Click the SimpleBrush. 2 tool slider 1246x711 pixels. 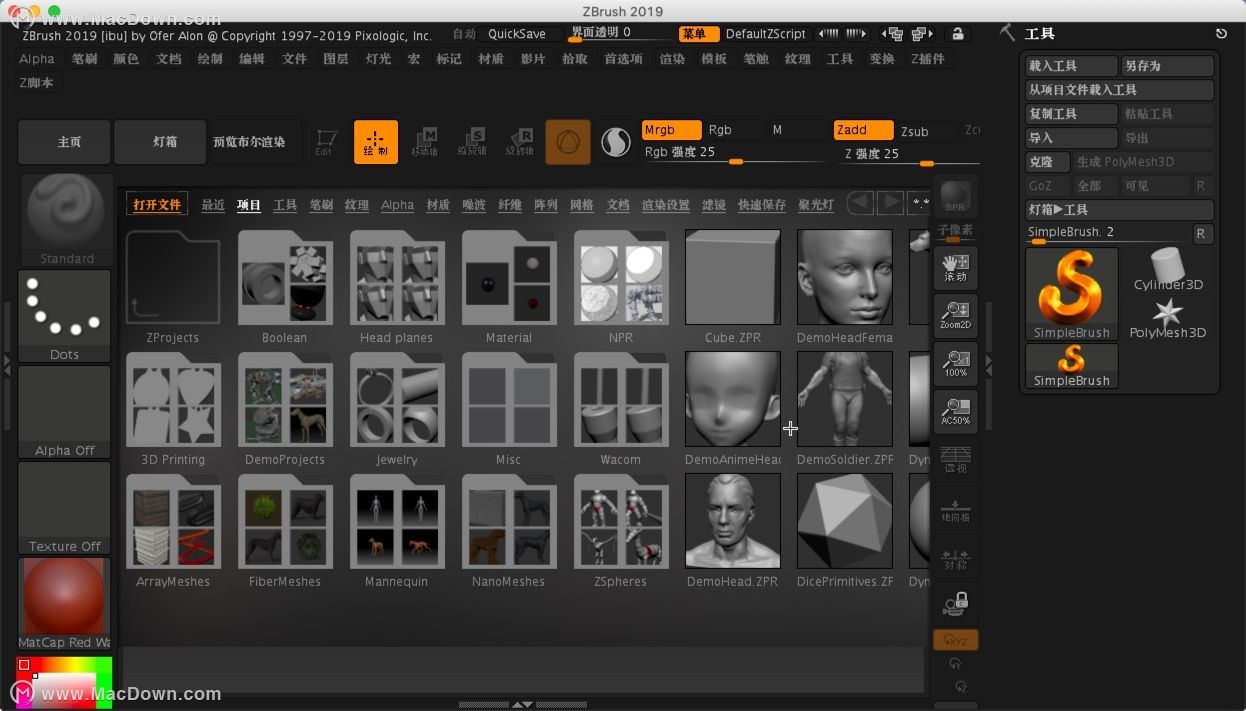(1108, 234)
